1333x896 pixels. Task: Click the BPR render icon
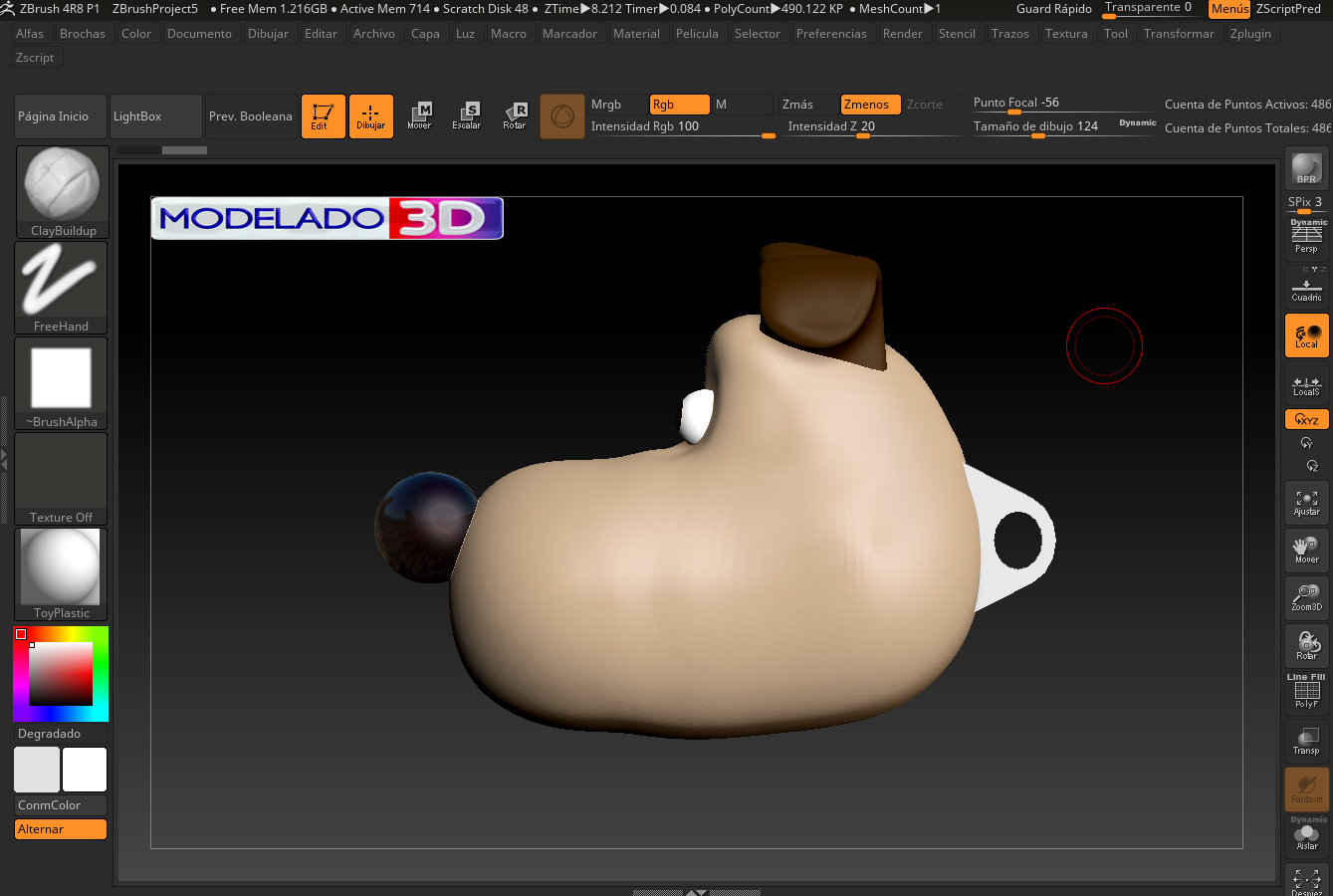(1306, 168)
